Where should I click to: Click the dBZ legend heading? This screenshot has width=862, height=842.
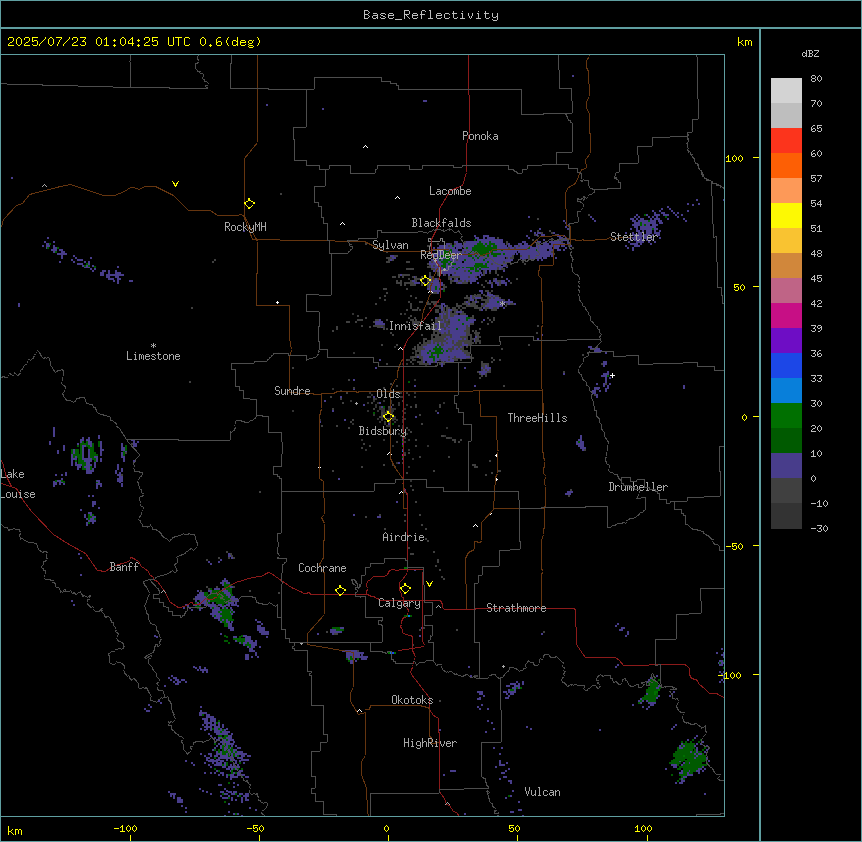tap(810, 54)
